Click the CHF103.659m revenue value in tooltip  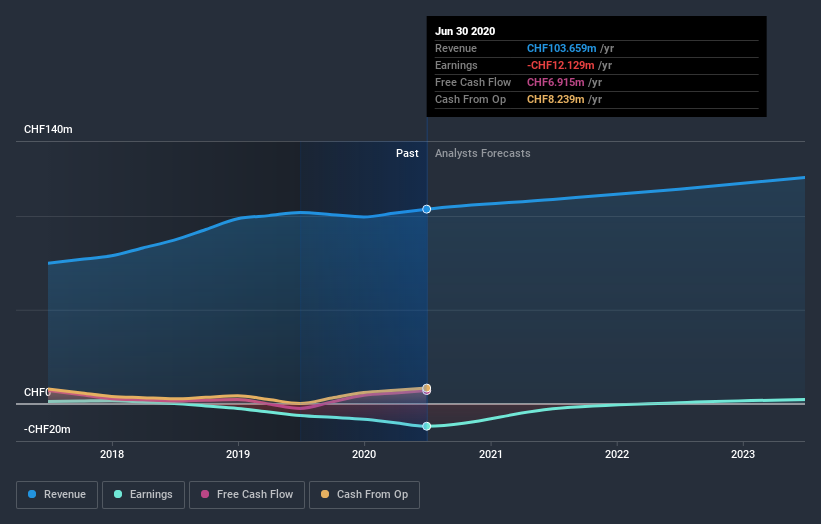point(561,48)
